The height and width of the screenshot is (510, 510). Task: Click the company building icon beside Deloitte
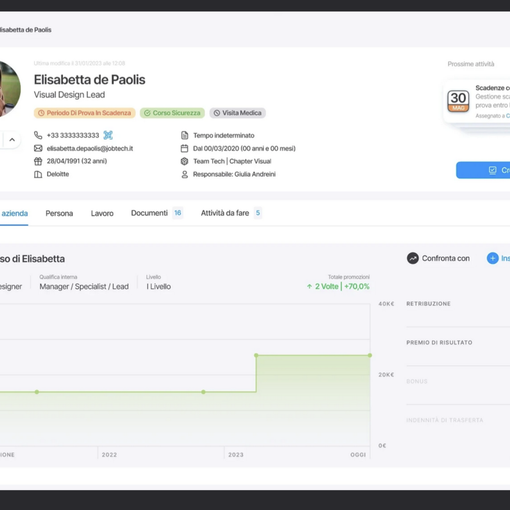pos(38,174)
